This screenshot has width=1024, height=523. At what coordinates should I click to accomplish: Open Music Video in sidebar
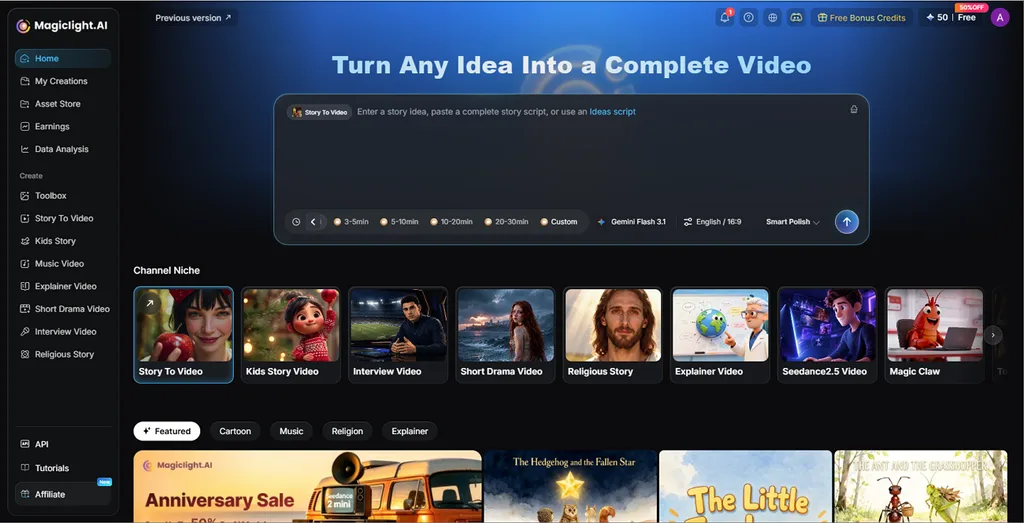[63, 264]
